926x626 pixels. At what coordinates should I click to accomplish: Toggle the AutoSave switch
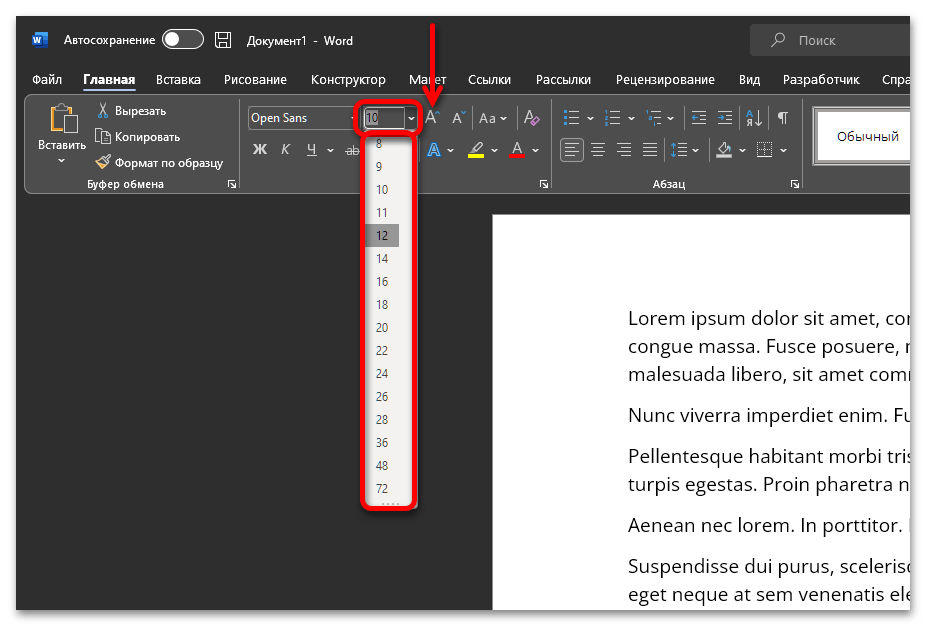(183, 40)
